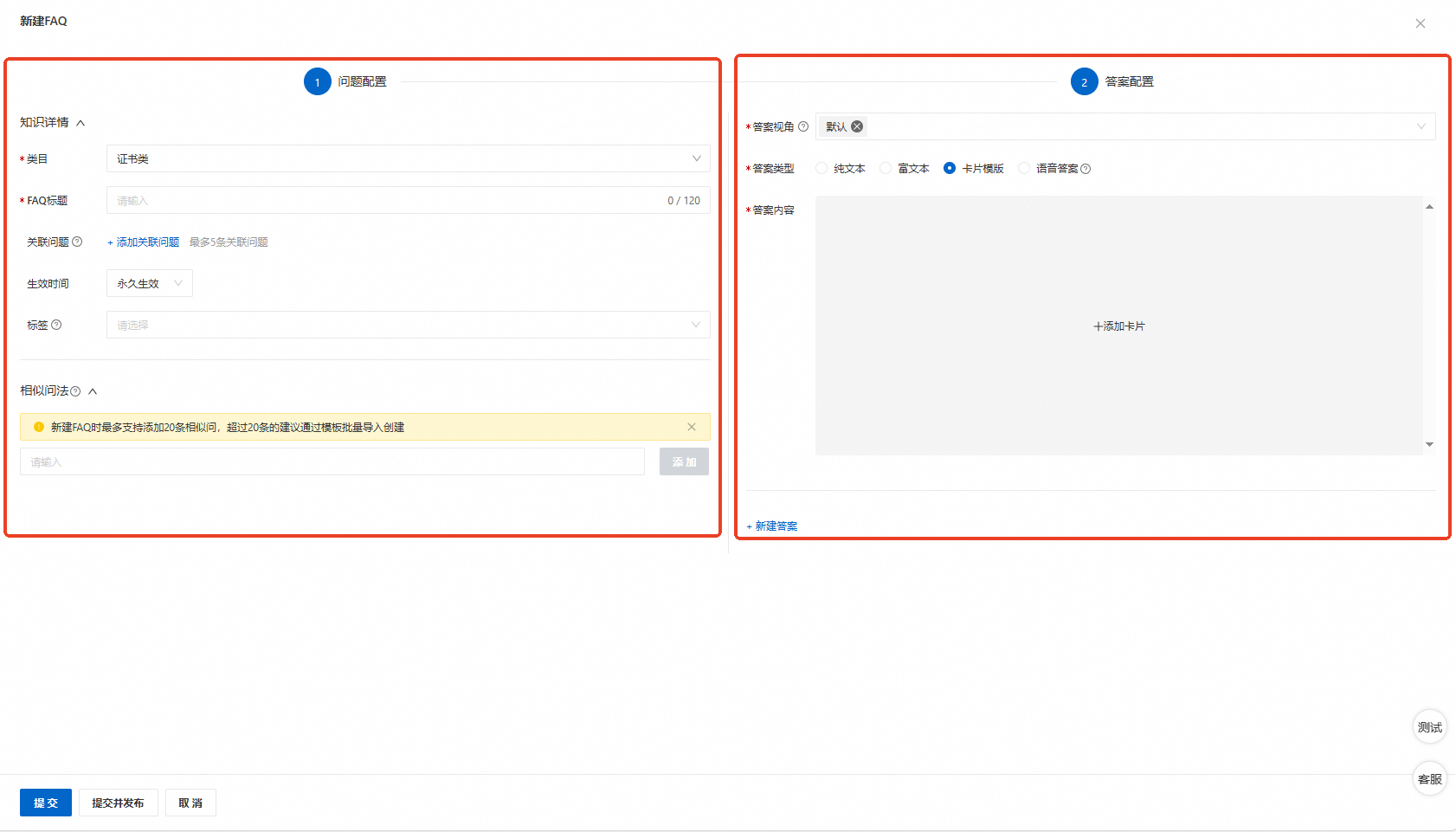Focus the FAQ标题 input field

(x=409, y=200)
